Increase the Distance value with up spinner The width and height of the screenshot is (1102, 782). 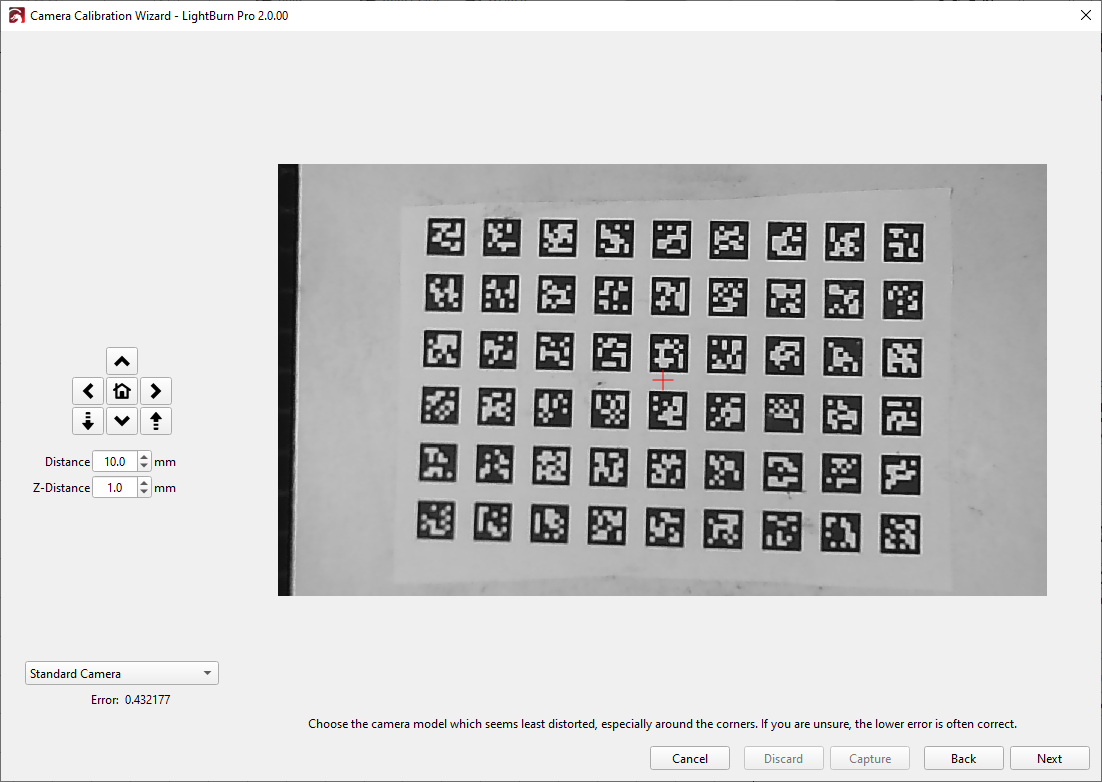144,457
